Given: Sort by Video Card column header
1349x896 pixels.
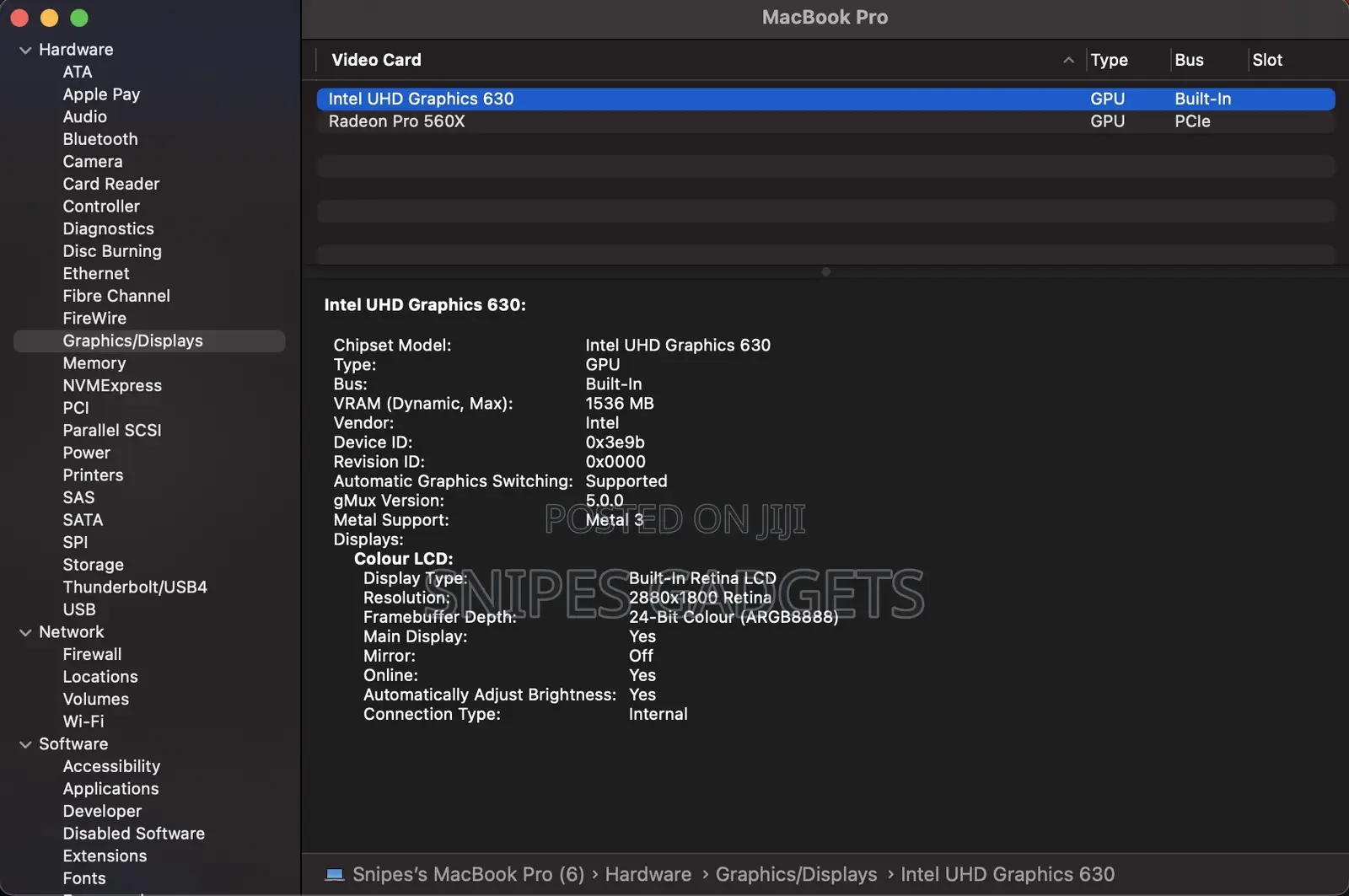Looking at the screenshot, I should pyautogui.click(x=376, y=60).
